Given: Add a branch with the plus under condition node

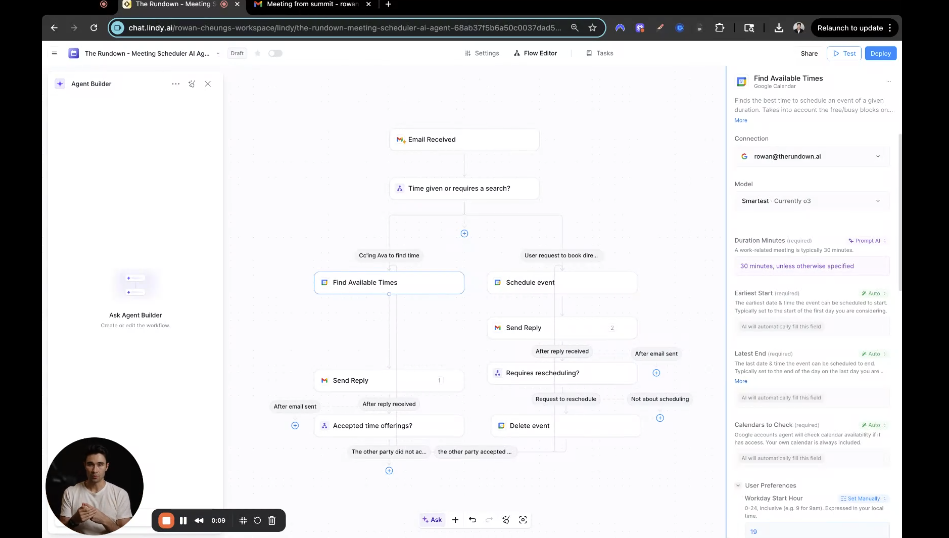Looking at the screenshot, I should coord(464,234).
